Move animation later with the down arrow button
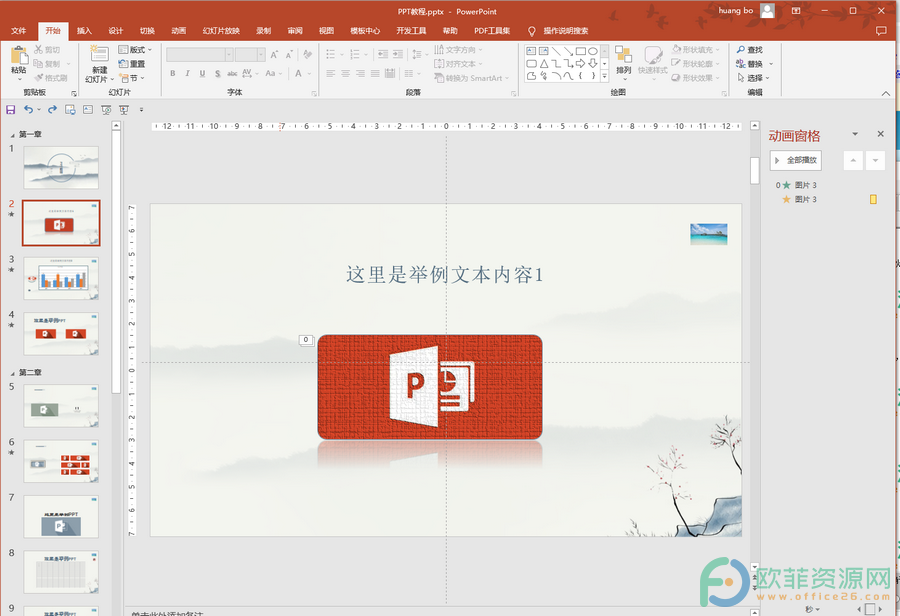This screenshot has width=900, height=616. pos(875,160)
